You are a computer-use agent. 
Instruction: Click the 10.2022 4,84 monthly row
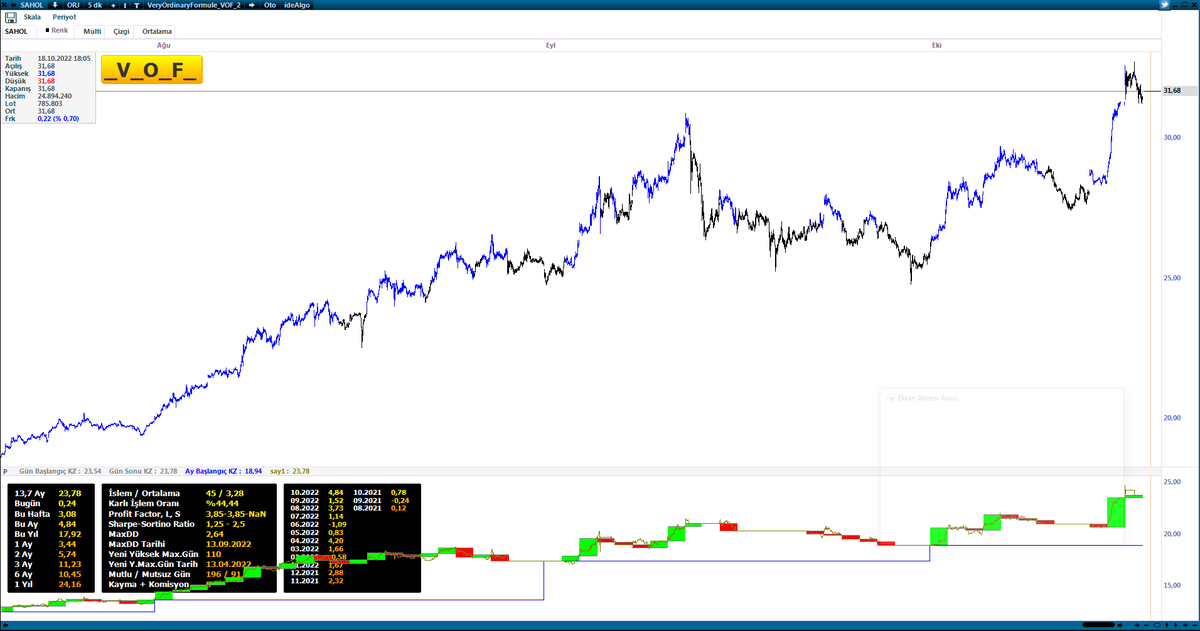pos(317,492)
